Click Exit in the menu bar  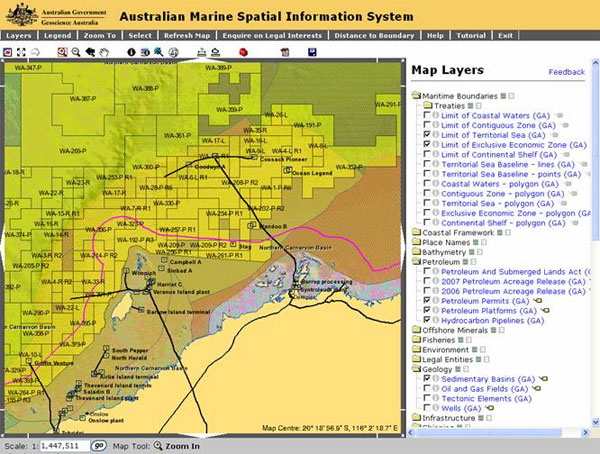505,36
